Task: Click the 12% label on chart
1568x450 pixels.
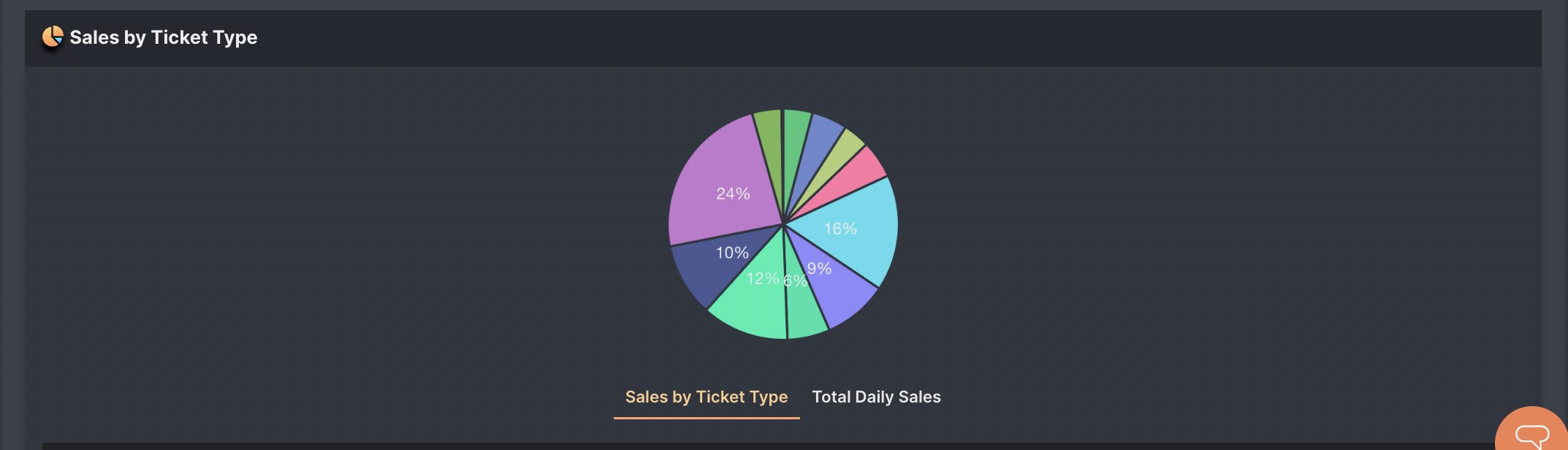Action: click(763, 278)
